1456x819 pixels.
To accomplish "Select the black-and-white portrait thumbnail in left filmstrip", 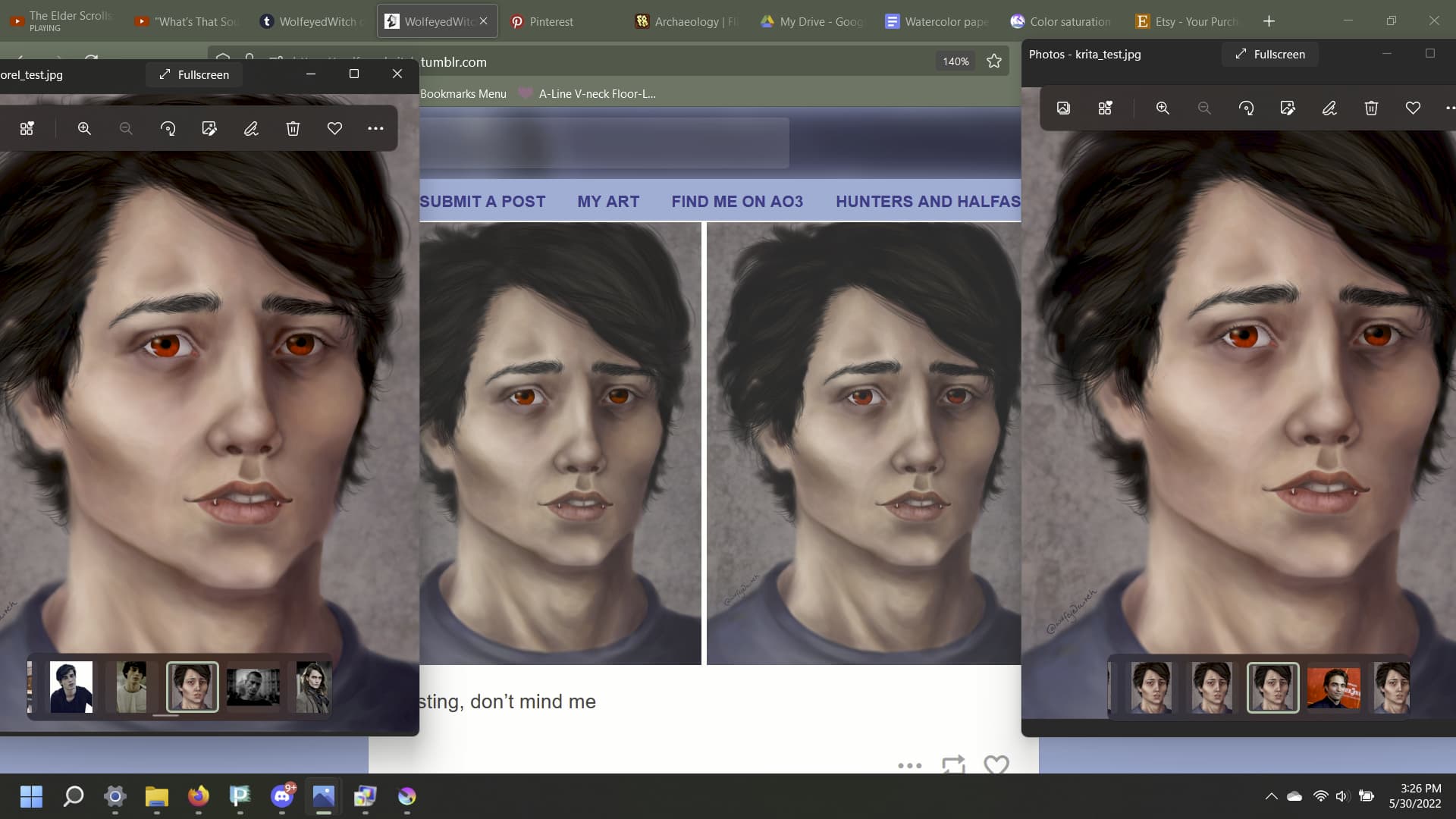I will pyautogui.click(x=253, y=687).
